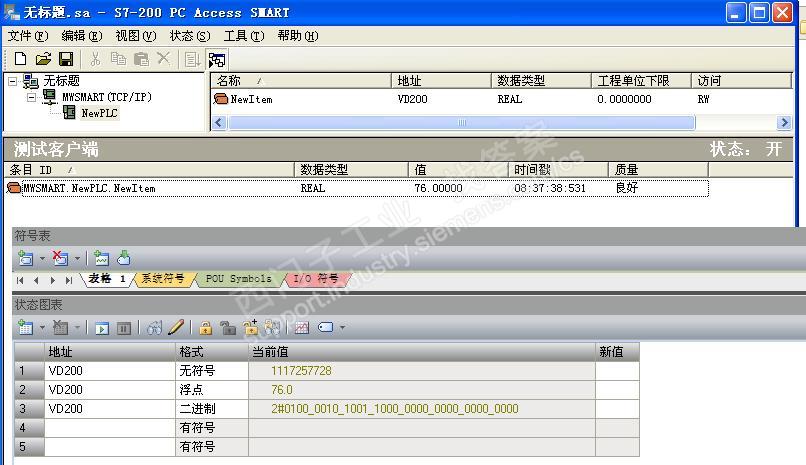This screenshot has width=806, height=465.
Task: Go to next symbol table tab arrow
Action: 52,280
